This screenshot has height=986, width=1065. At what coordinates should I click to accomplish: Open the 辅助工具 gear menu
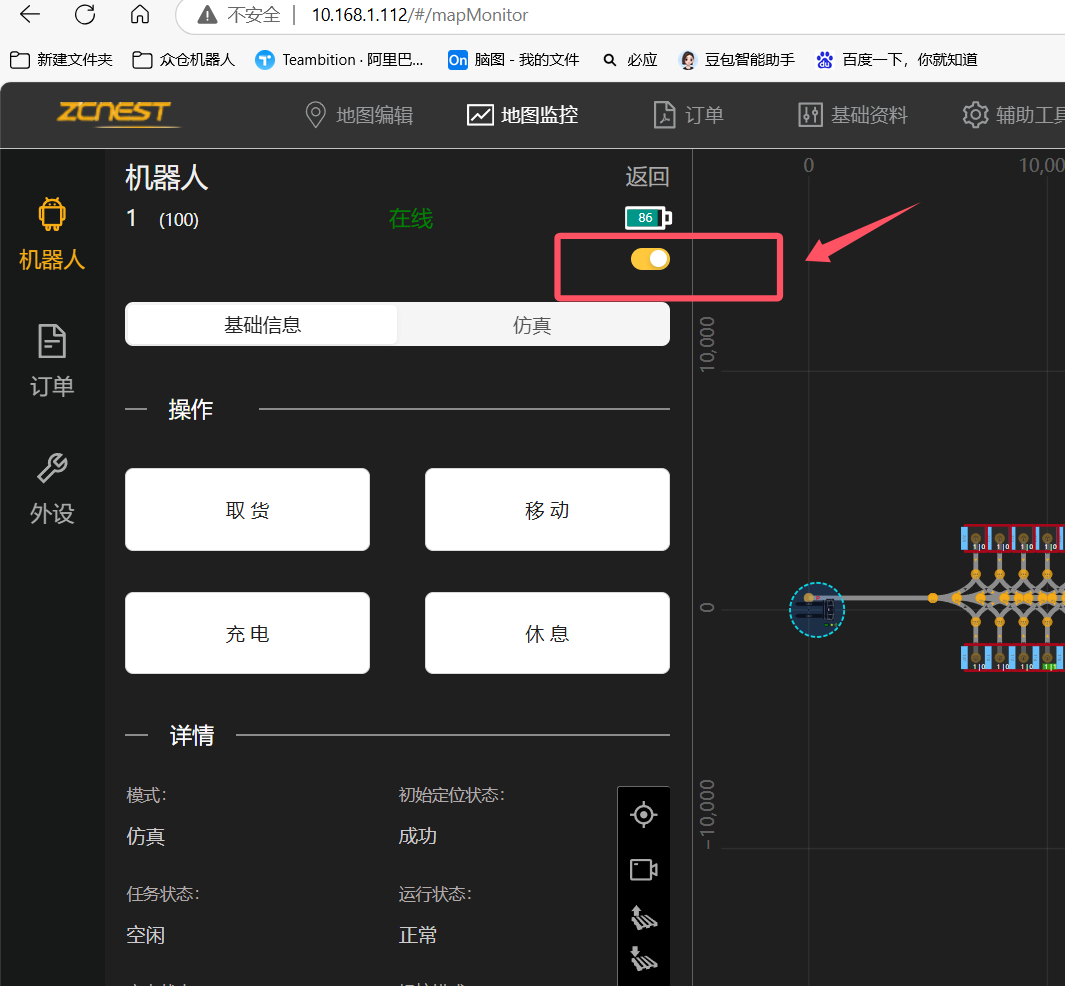tap(1013, 115)
